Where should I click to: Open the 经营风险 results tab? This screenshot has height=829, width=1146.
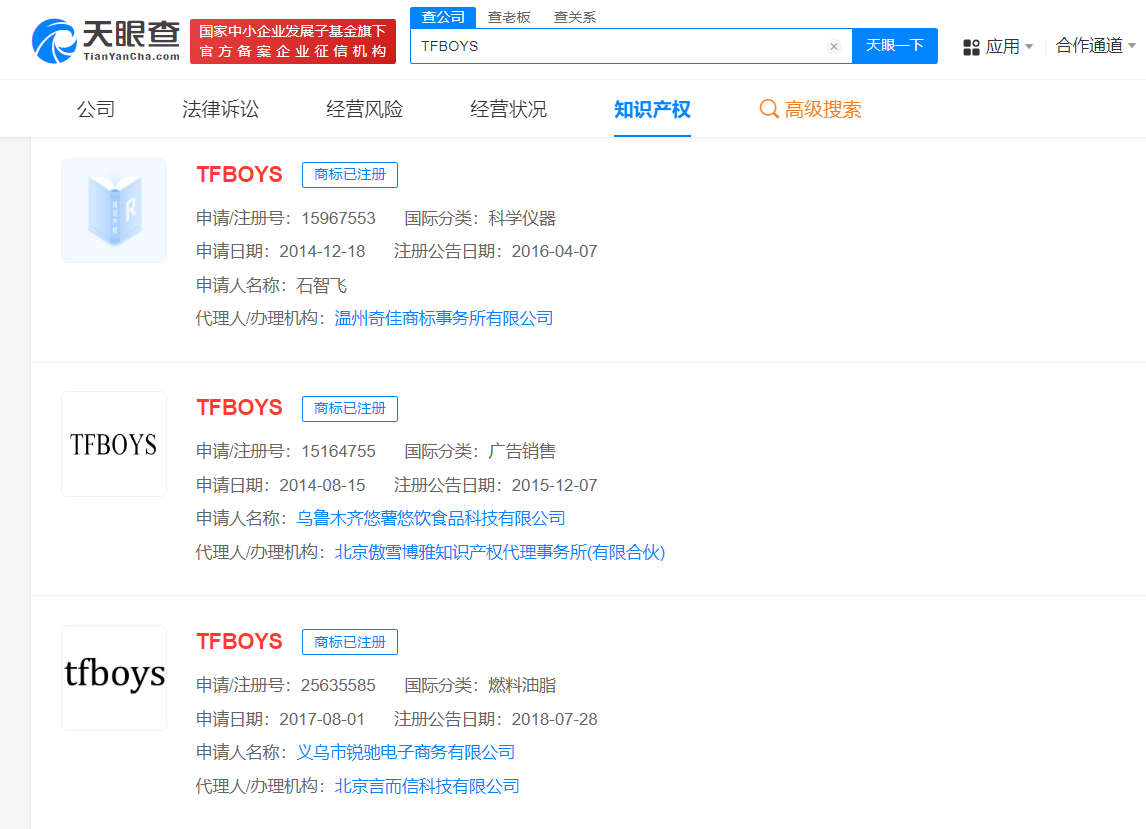(364, 109)
